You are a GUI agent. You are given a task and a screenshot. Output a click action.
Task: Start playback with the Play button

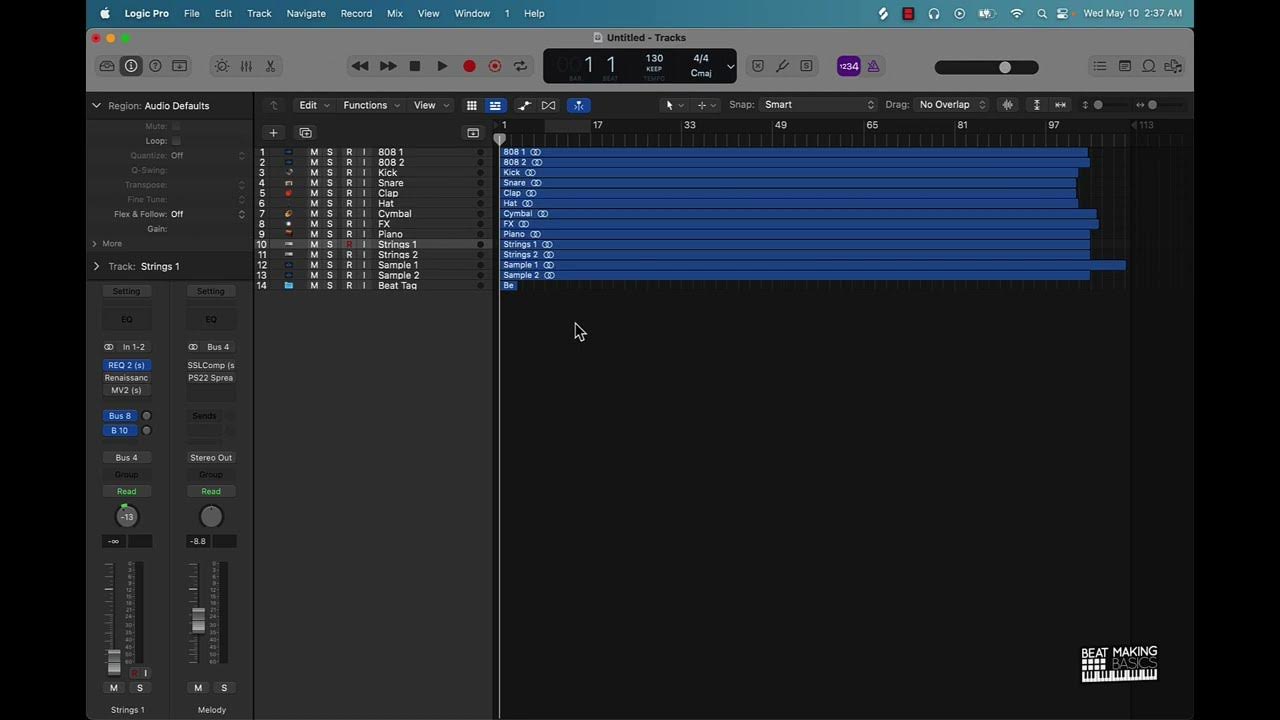pos(442,66)
